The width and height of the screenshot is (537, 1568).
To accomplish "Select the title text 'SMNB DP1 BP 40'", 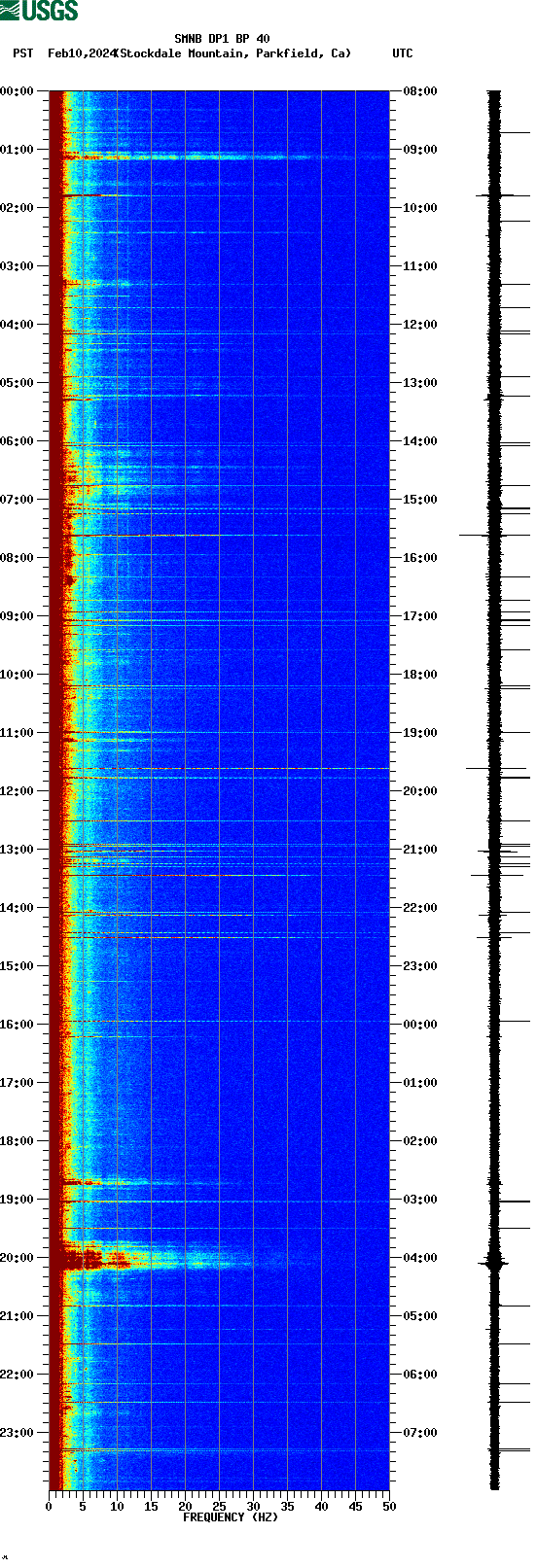I will [222, 39].
